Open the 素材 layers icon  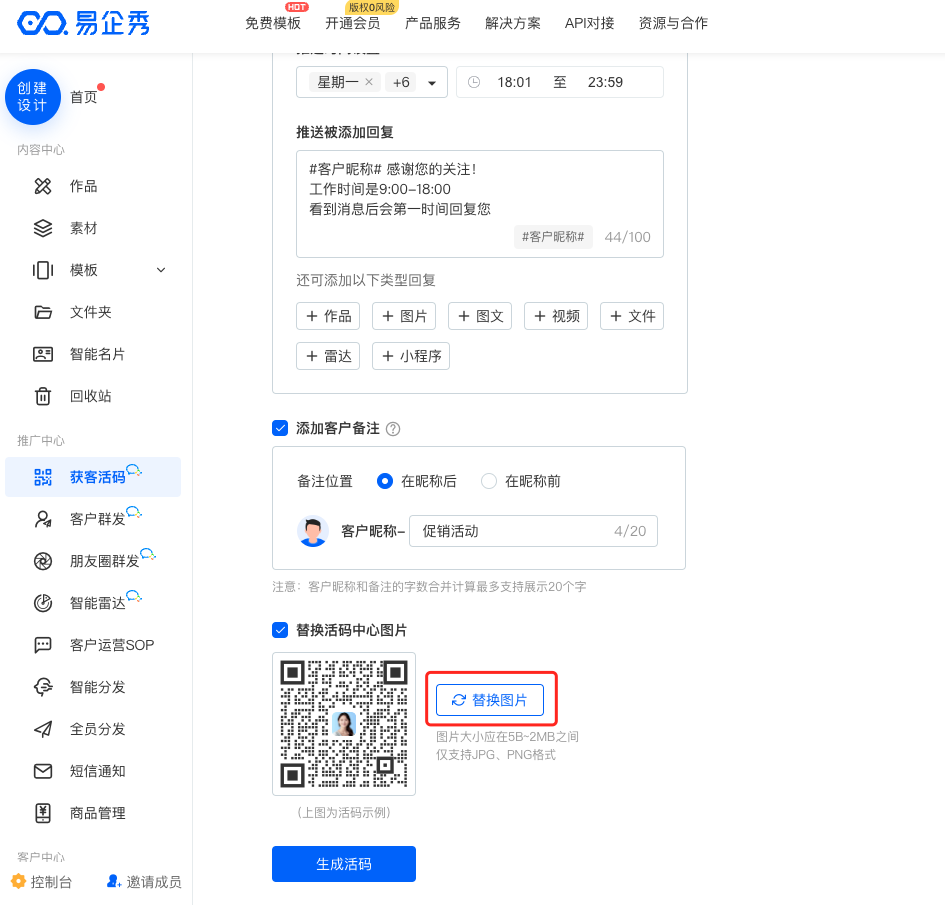[43, 228]
